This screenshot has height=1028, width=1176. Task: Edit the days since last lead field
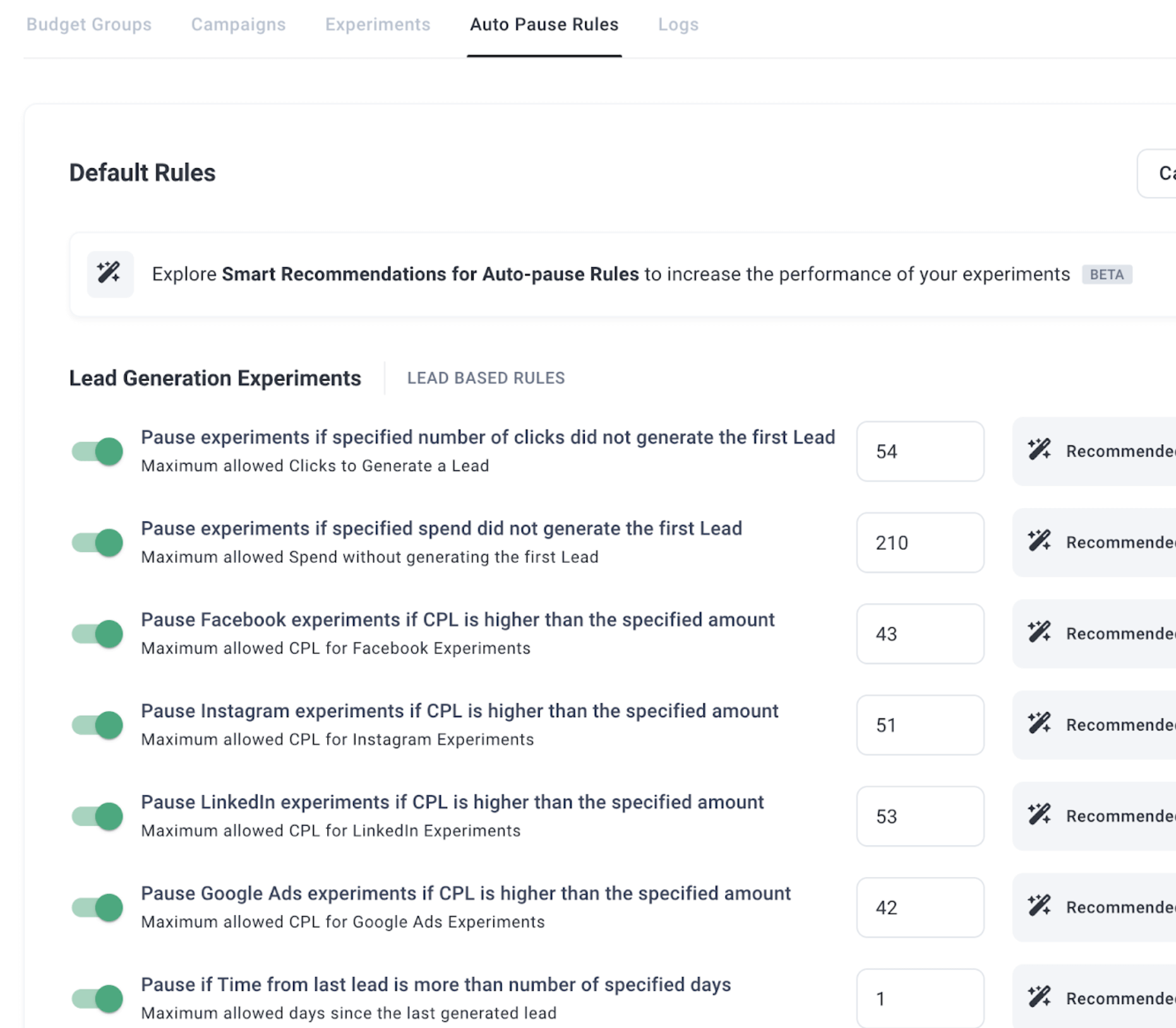[x=920, y=998]
